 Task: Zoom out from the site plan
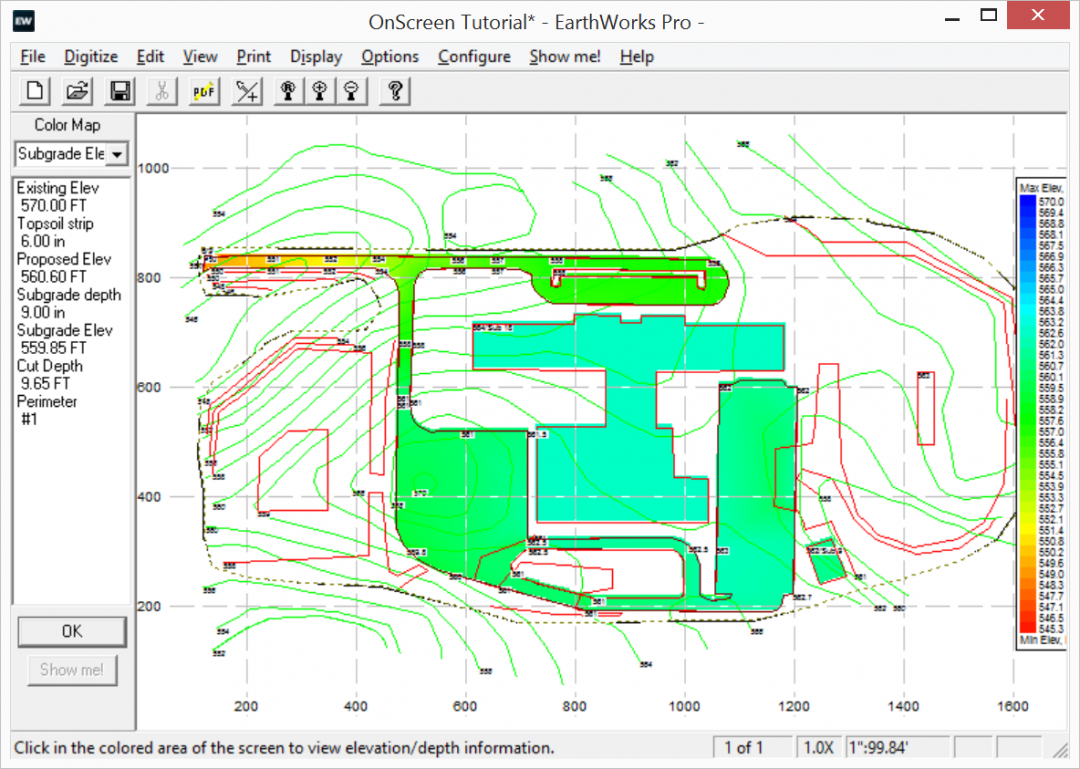[352, 91]
